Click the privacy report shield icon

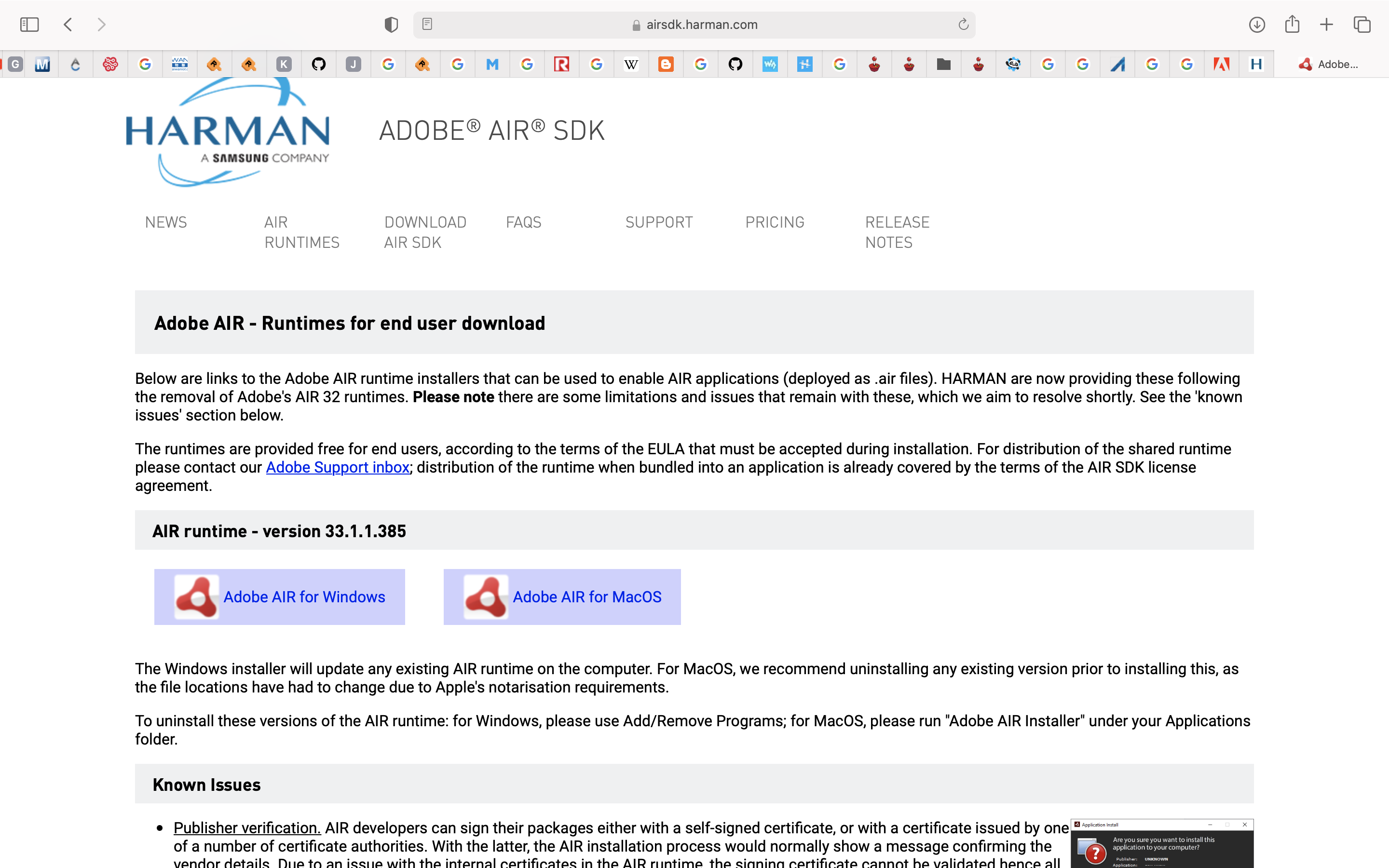[x=391, y=25]
